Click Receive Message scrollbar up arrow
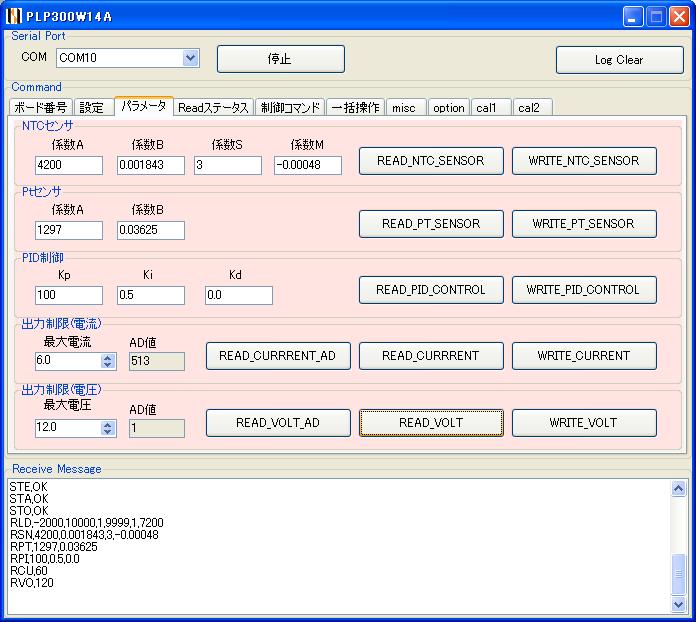This screenshot has width=696, height=622. point(678,488)
